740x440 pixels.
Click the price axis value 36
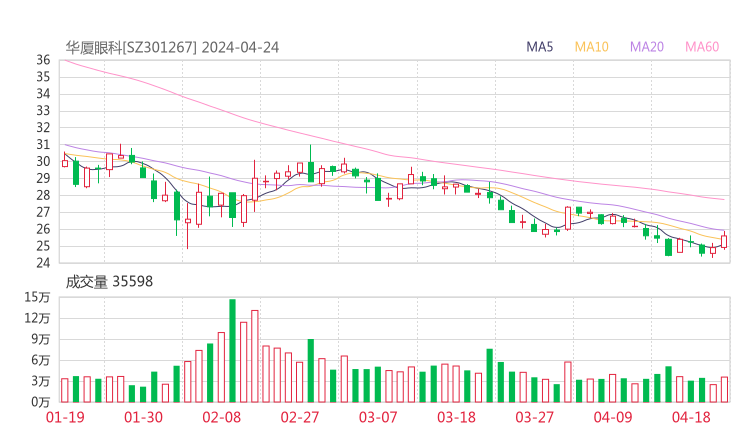(x=43, y=60)
